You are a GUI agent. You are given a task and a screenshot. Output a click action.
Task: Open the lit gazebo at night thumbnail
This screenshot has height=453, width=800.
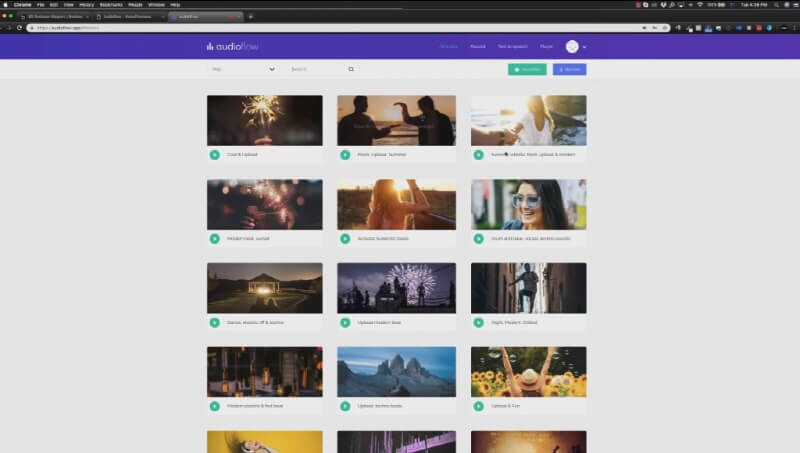coord(265,288)
